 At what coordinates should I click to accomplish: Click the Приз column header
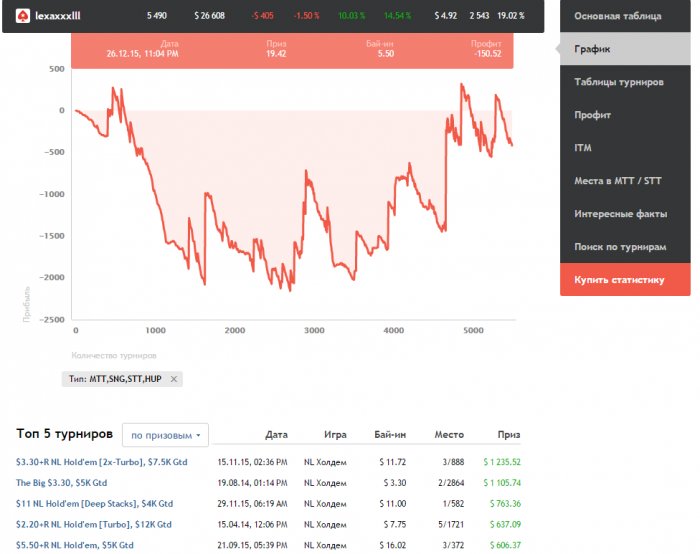509,435
